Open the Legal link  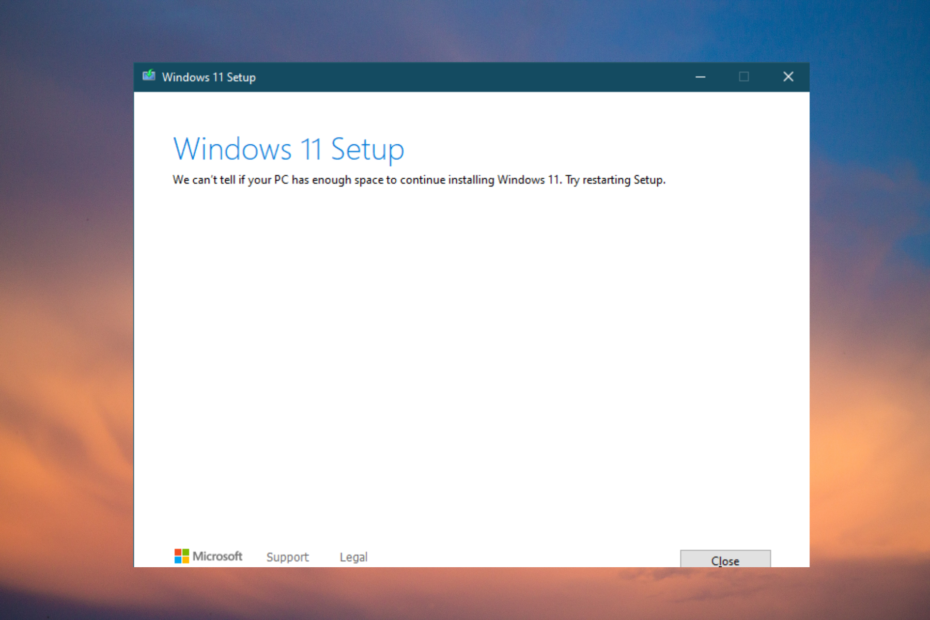coord(353,557)
